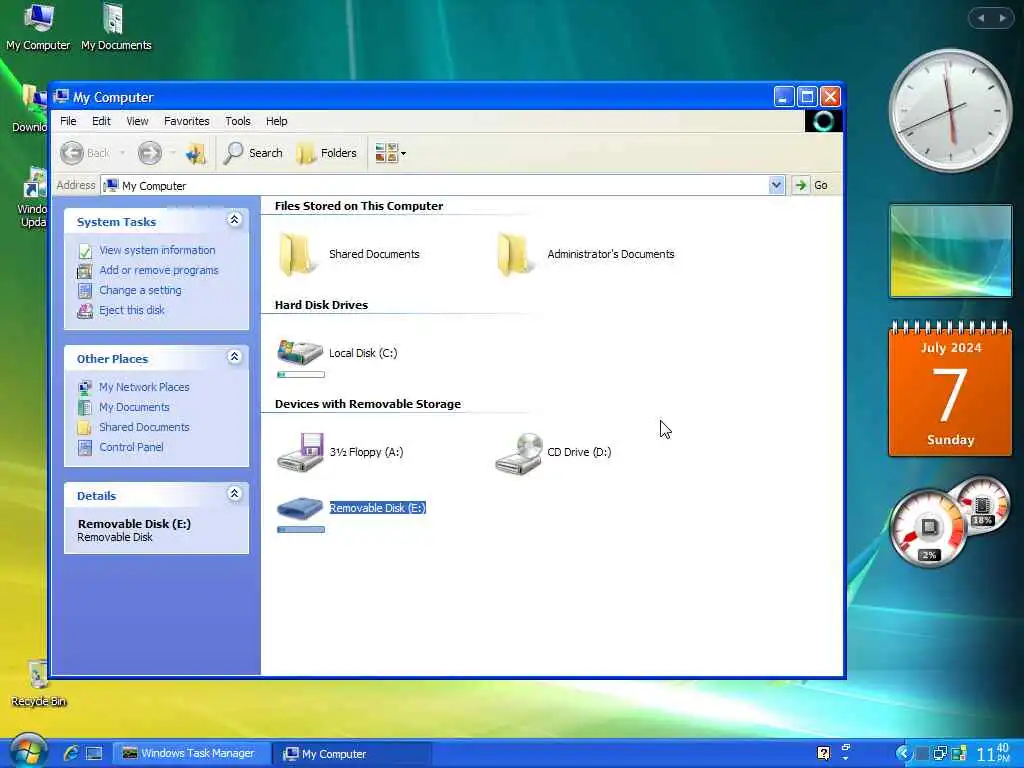Click the help question mark tray icon

824,753
